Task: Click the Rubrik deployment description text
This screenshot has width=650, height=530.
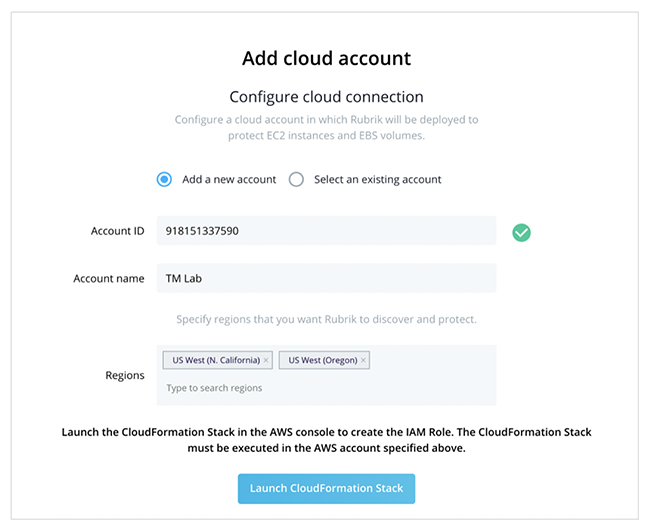Action: [x=326, y=128]
